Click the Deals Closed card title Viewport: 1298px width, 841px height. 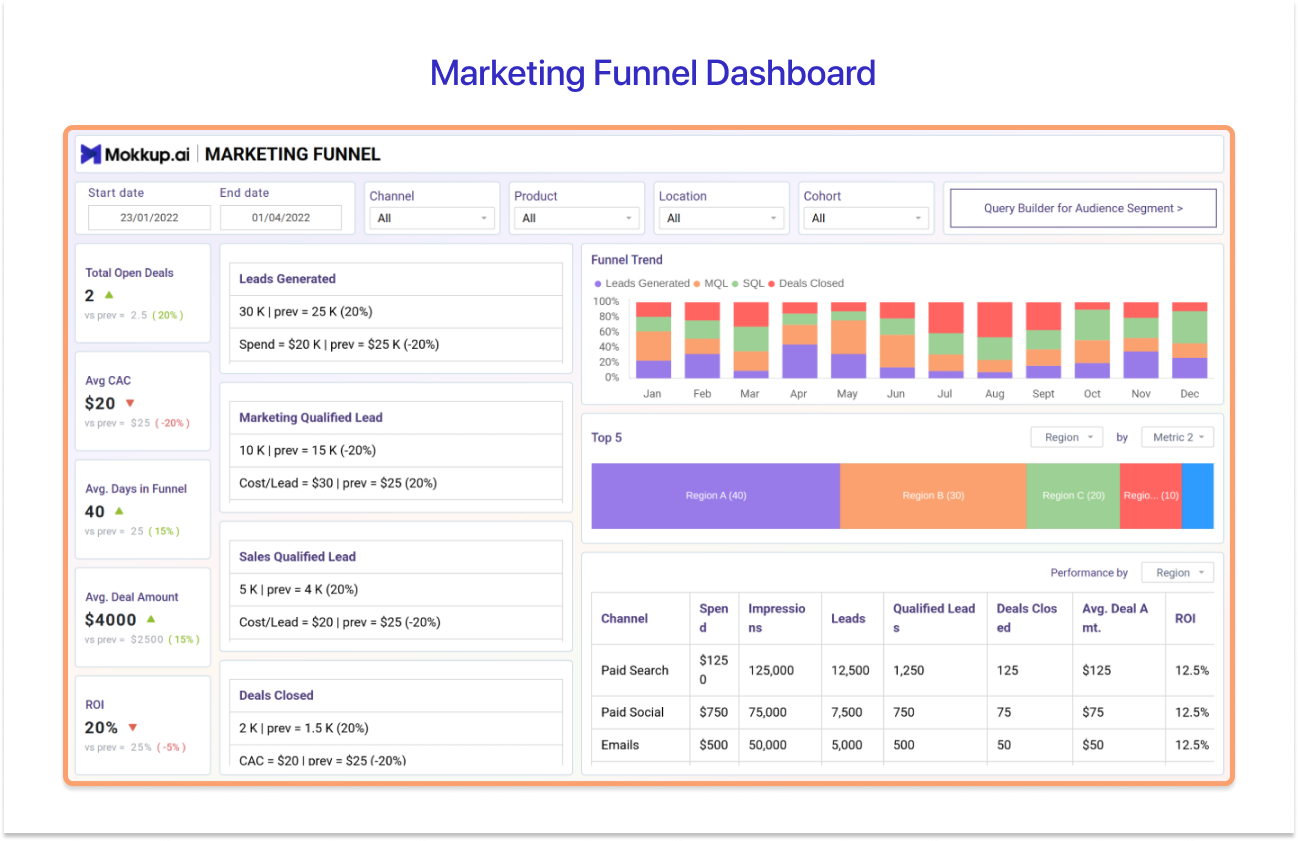coord(276,696)
